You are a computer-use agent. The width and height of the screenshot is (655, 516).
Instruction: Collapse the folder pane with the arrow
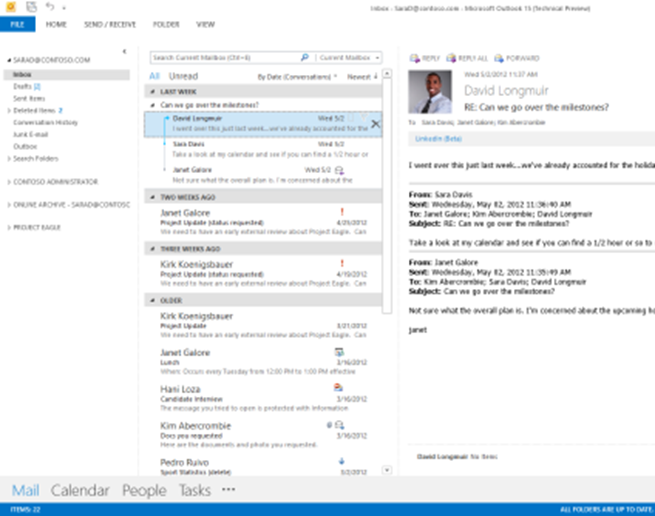pos(124,51)
